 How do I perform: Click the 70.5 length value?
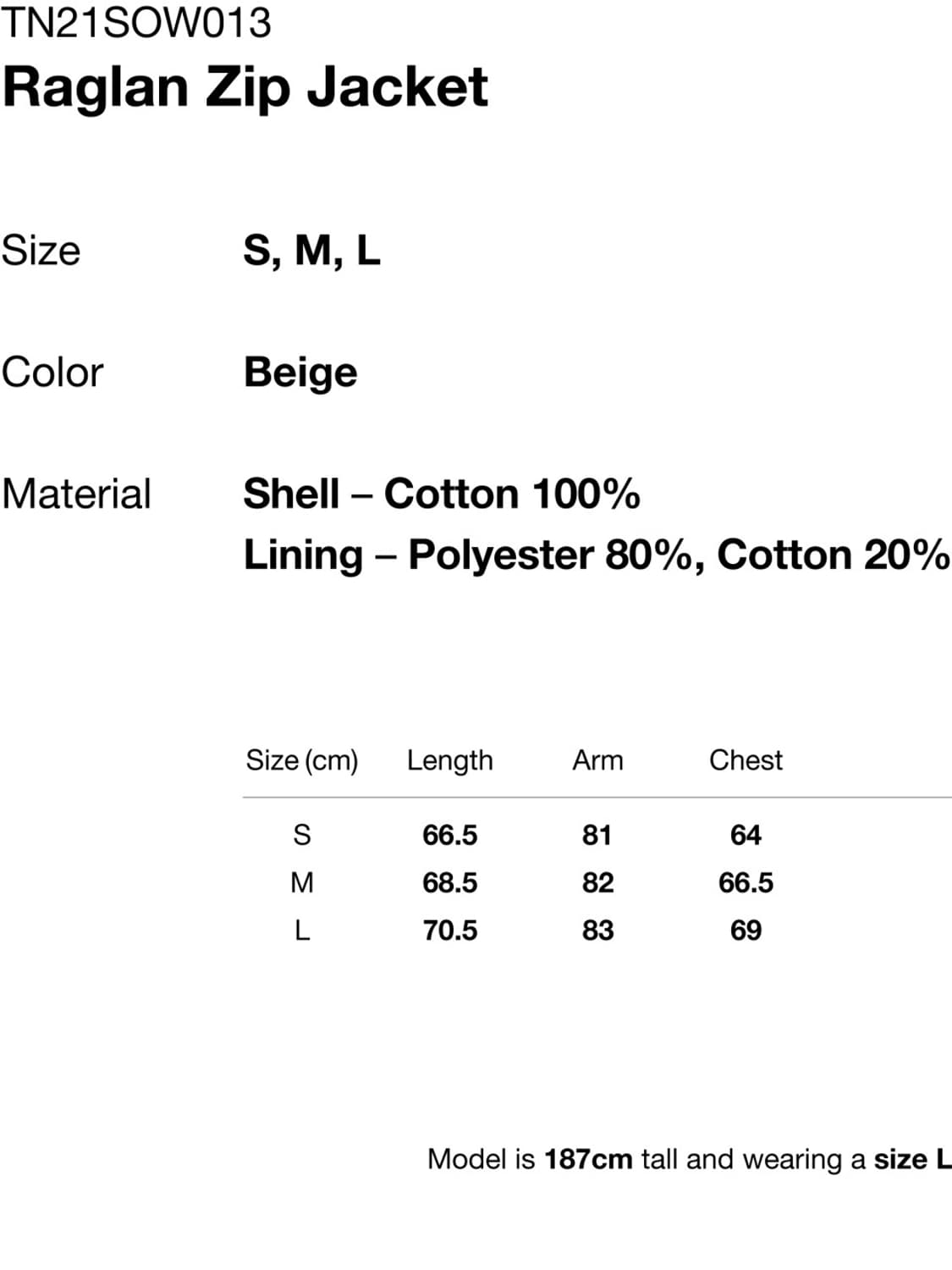coord(449,930)
